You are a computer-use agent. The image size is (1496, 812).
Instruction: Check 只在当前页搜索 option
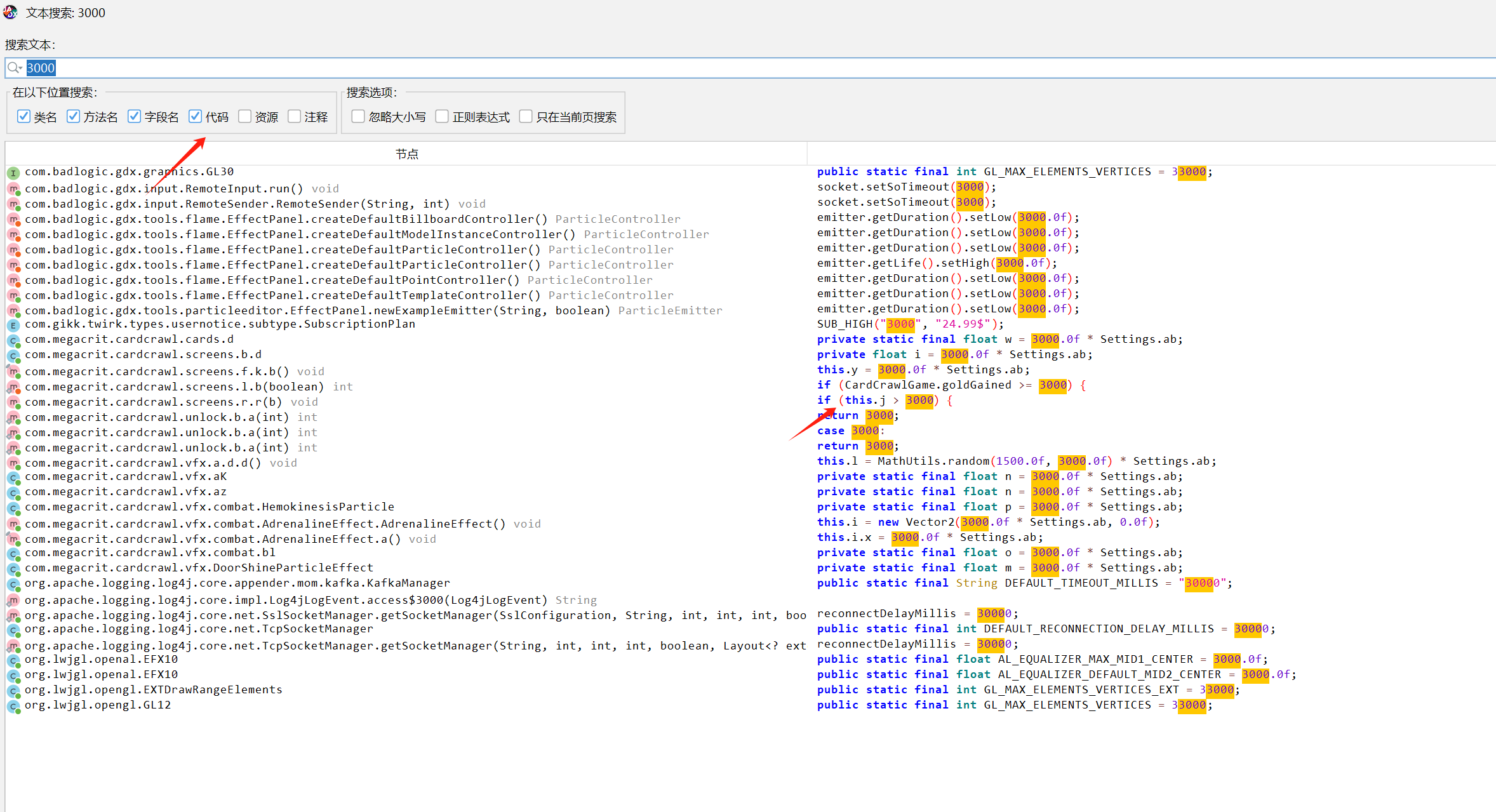tap(526, 116)
